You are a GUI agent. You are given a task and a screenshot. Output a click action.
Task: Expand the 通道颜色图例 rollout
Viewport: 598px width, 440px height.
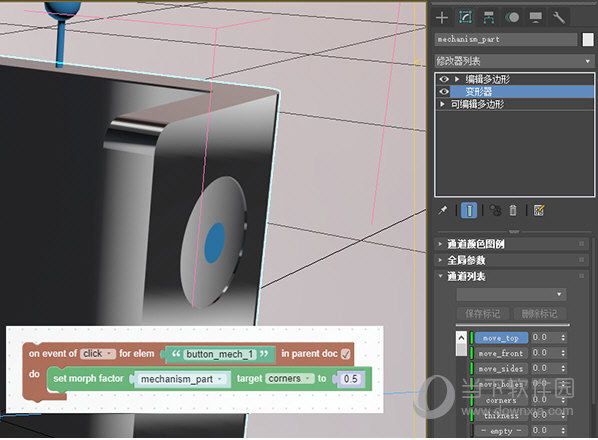(x=476, y=244)
